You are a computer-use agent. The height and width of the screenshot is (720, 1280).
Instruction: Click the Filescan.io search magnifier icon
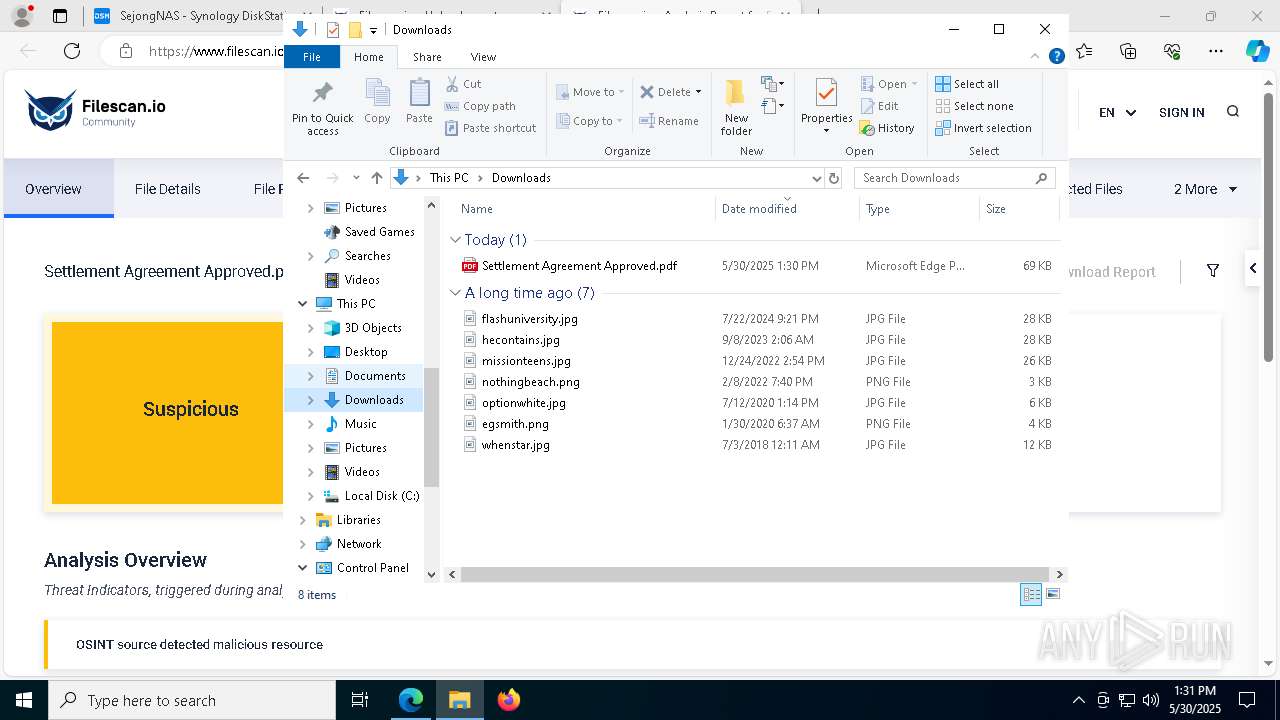pyautogui.click(x=1232, y=112)
